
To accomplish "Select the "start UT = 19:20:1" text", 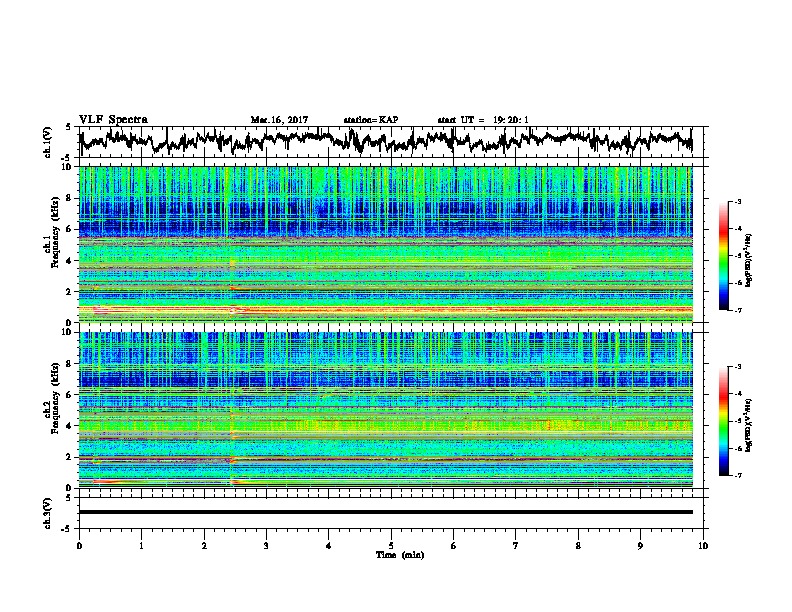I will click(483, 120).
